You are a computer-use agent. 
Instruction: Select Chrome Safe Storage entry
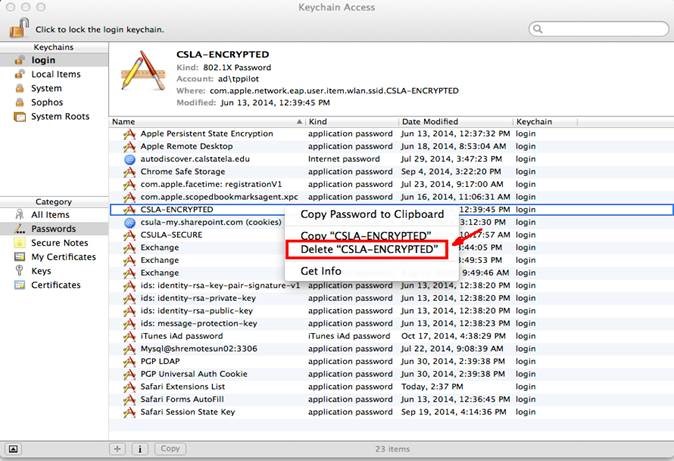(x=391, y=172)
